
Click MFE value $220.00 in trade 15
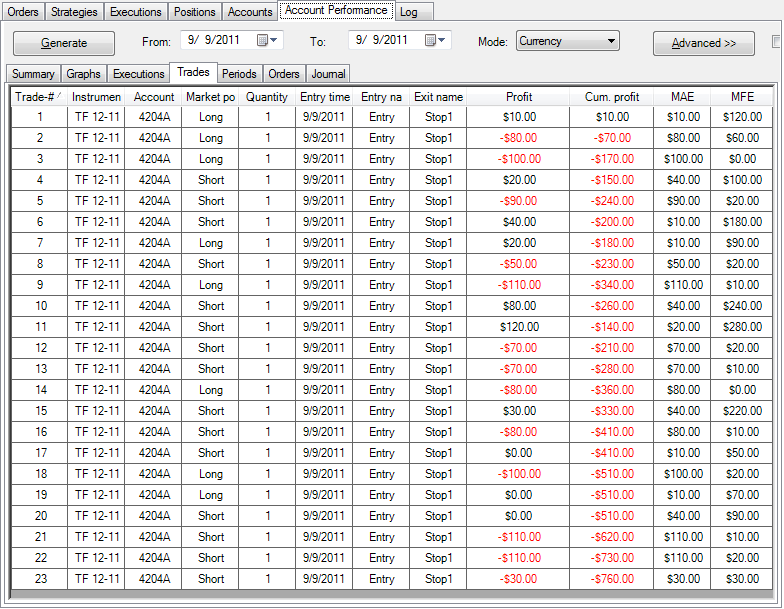pyautogui.click(x=742, y=411)
